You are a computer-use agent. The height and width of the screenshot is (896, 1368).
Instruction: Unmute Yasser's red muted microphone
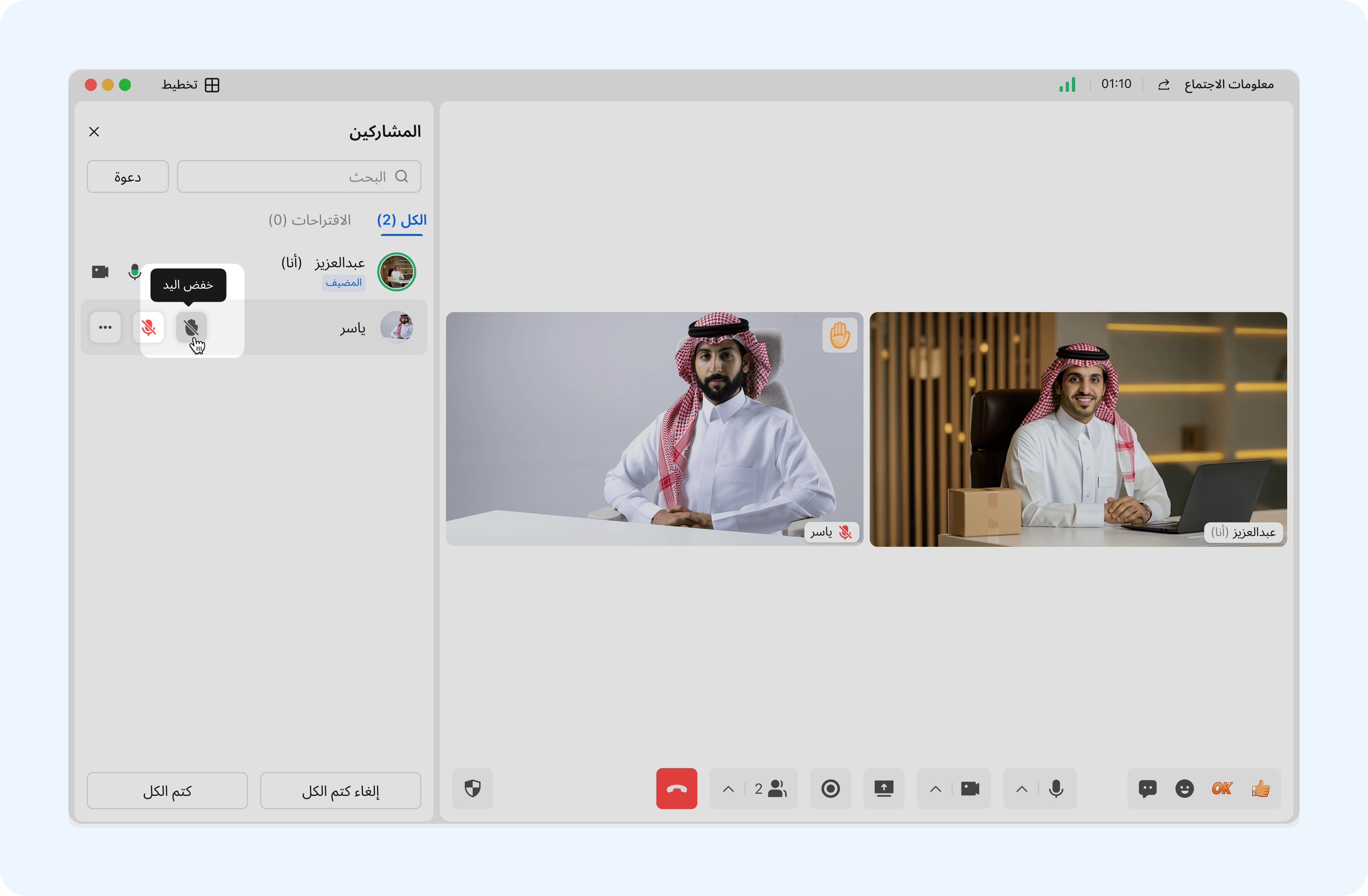click(x=148, y=327)
